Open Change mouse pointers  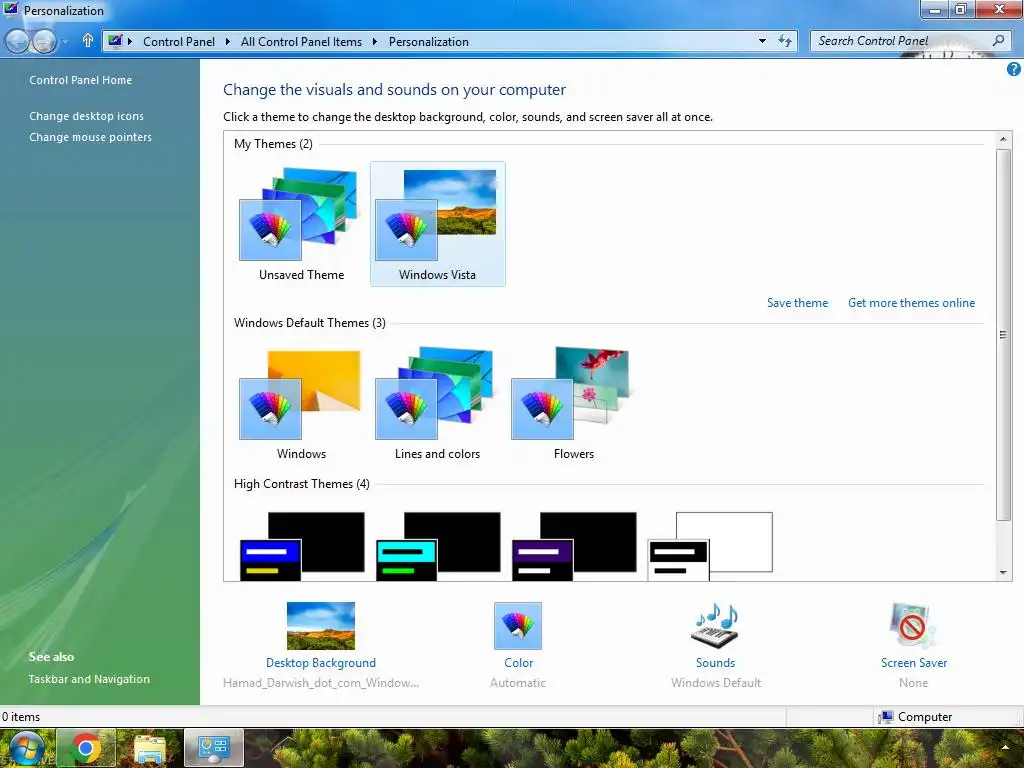[90, 137]
